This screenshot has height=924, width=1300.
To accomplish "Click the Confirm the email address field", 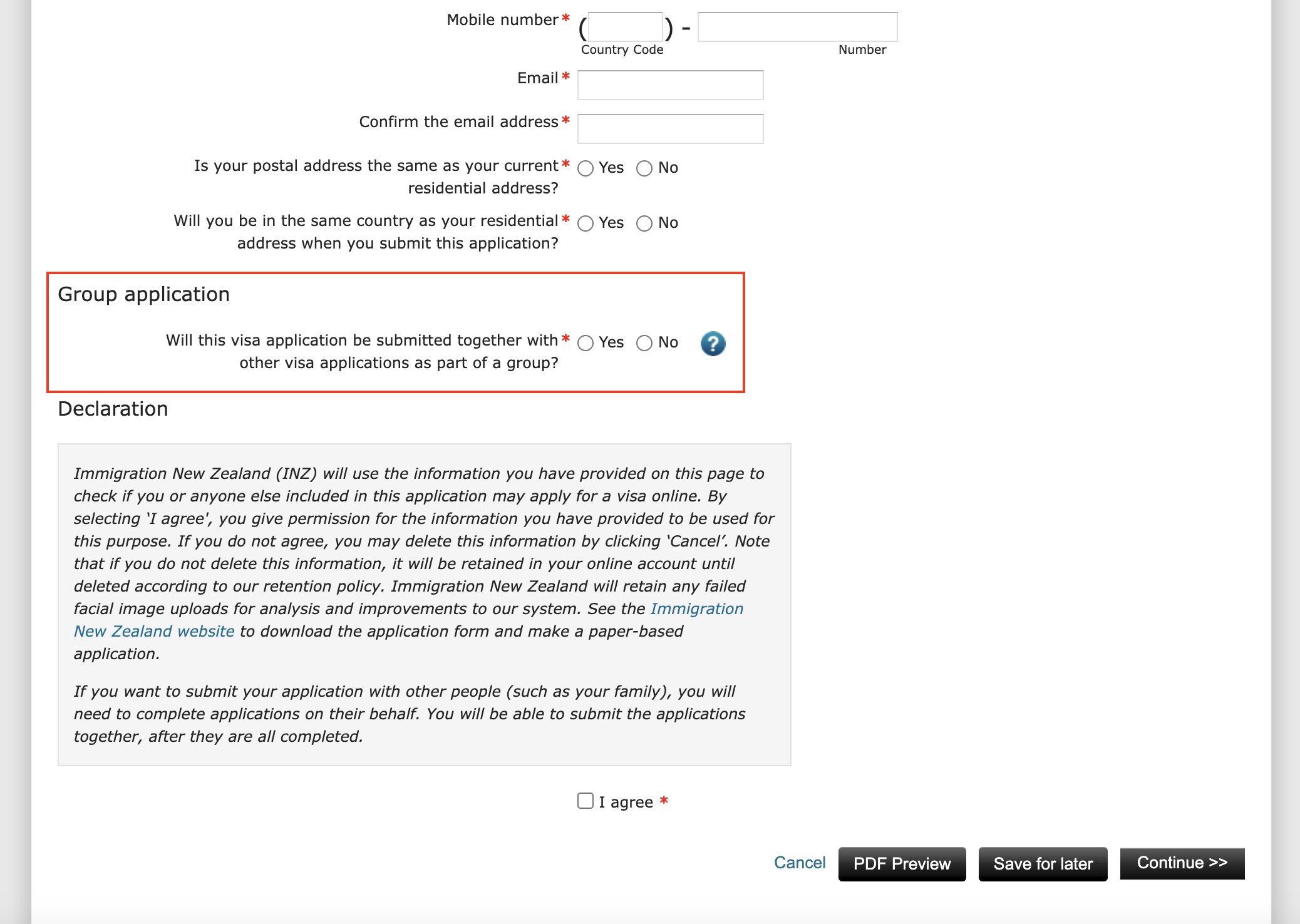I will tap(670, 129).
